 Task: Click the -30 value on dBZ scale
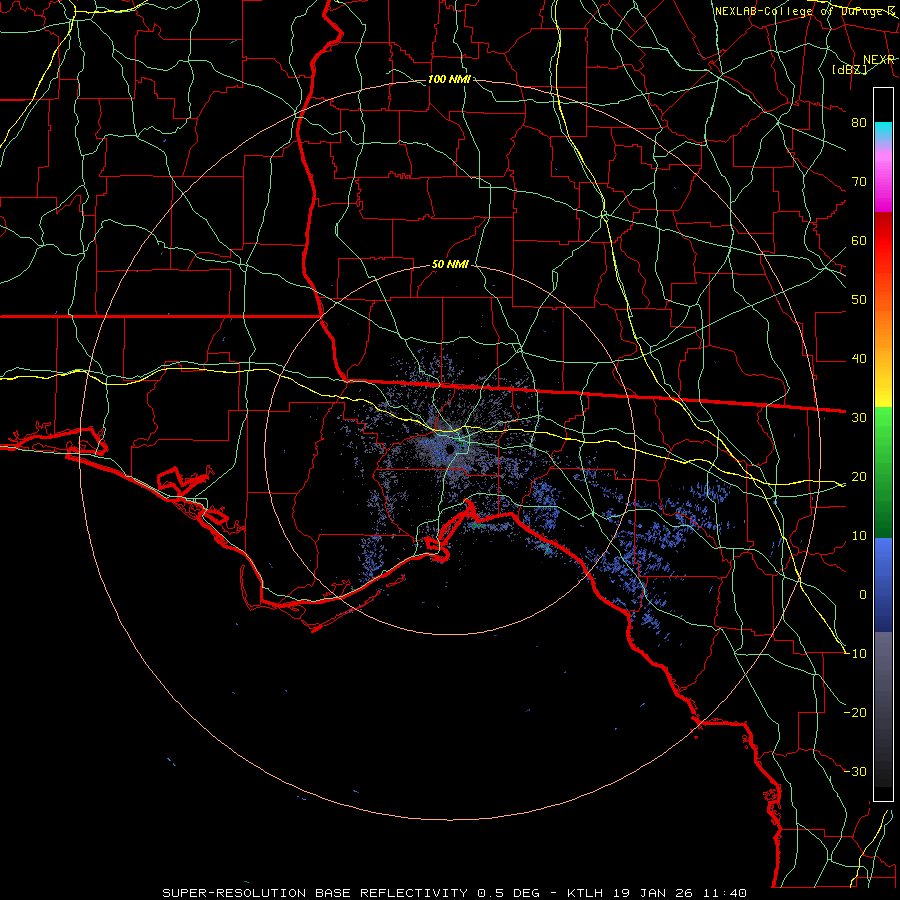pos(855,772)
